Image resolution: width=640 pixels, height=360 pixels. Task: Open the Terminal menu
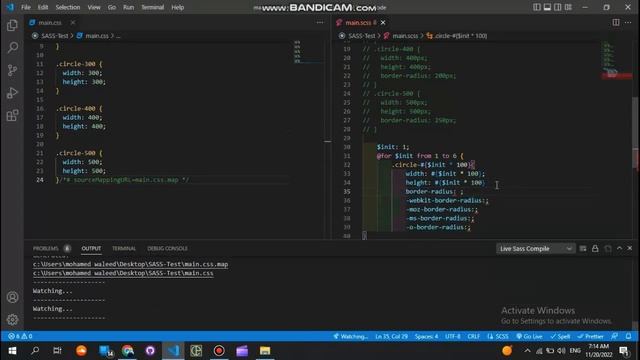(153, 7)
